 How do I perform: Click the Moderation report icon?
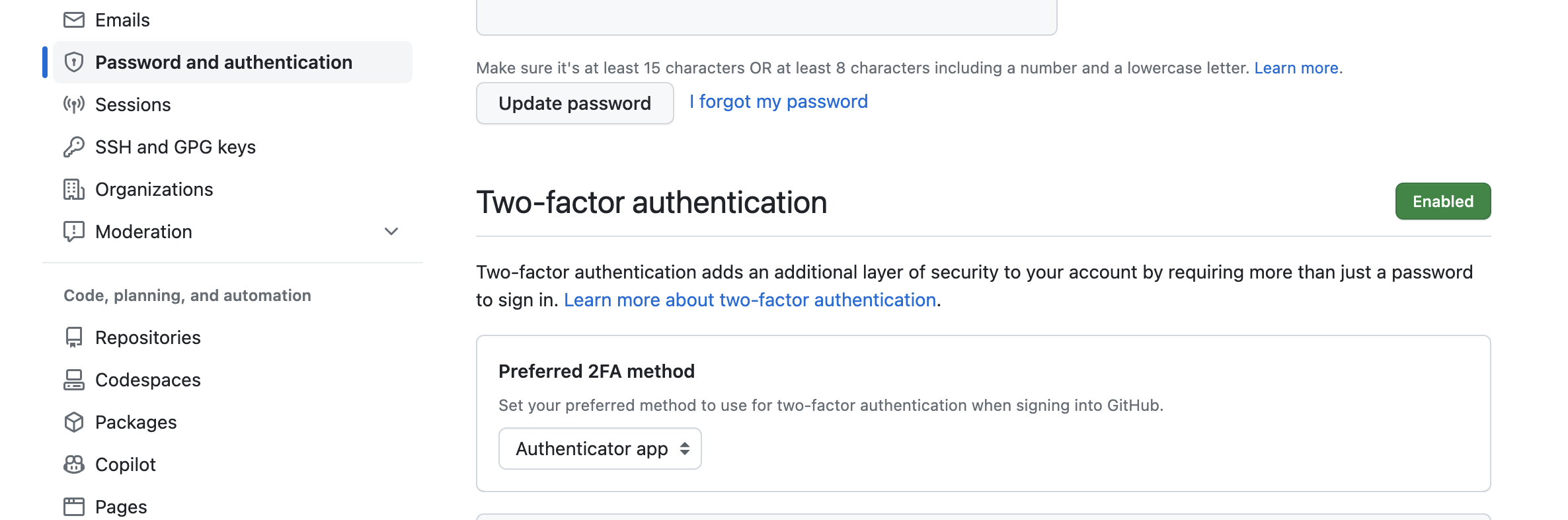[x=74, y=232]
